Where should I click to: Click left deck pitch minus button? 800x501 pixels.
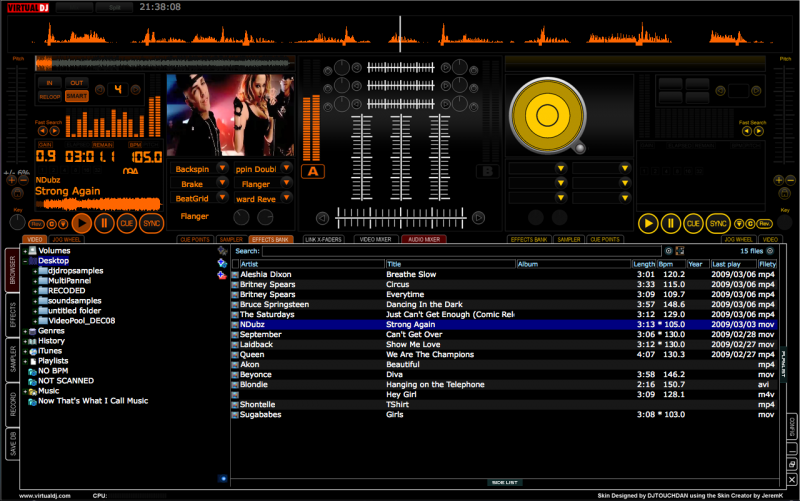(23, 180)
